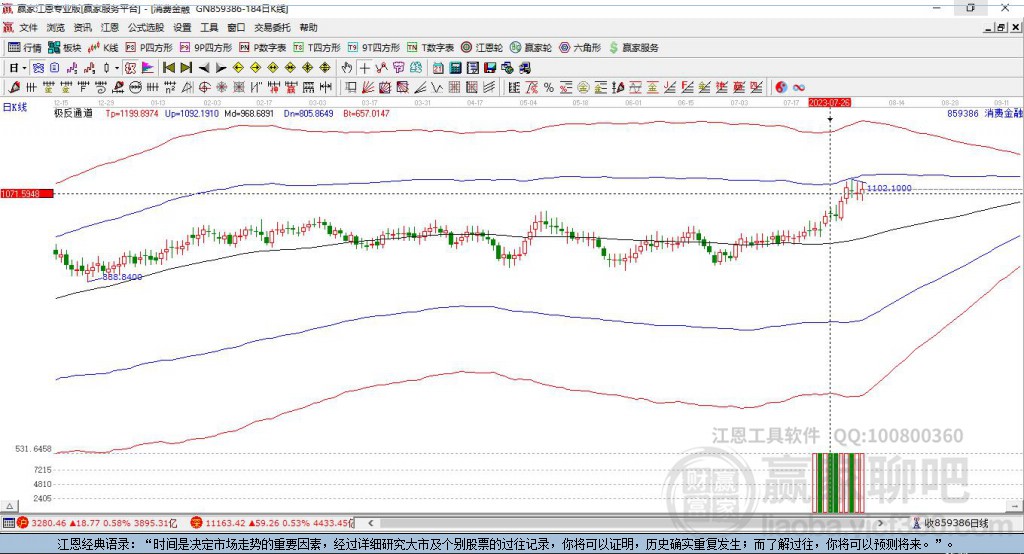
Task: Open the calculator icon in toolbar
Action: tap(455, 68)
